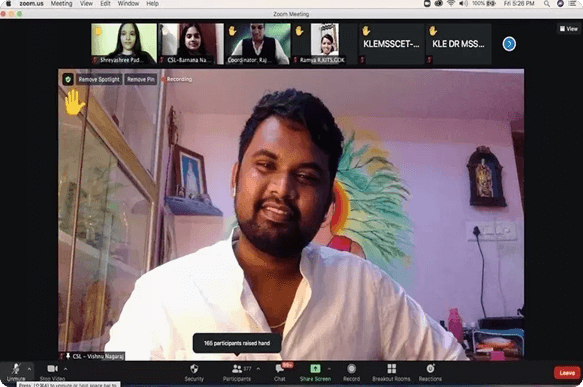583x387 pixels.
Task: Select Coordinator Raj... video thumbnail
Action: click(258, 44)
